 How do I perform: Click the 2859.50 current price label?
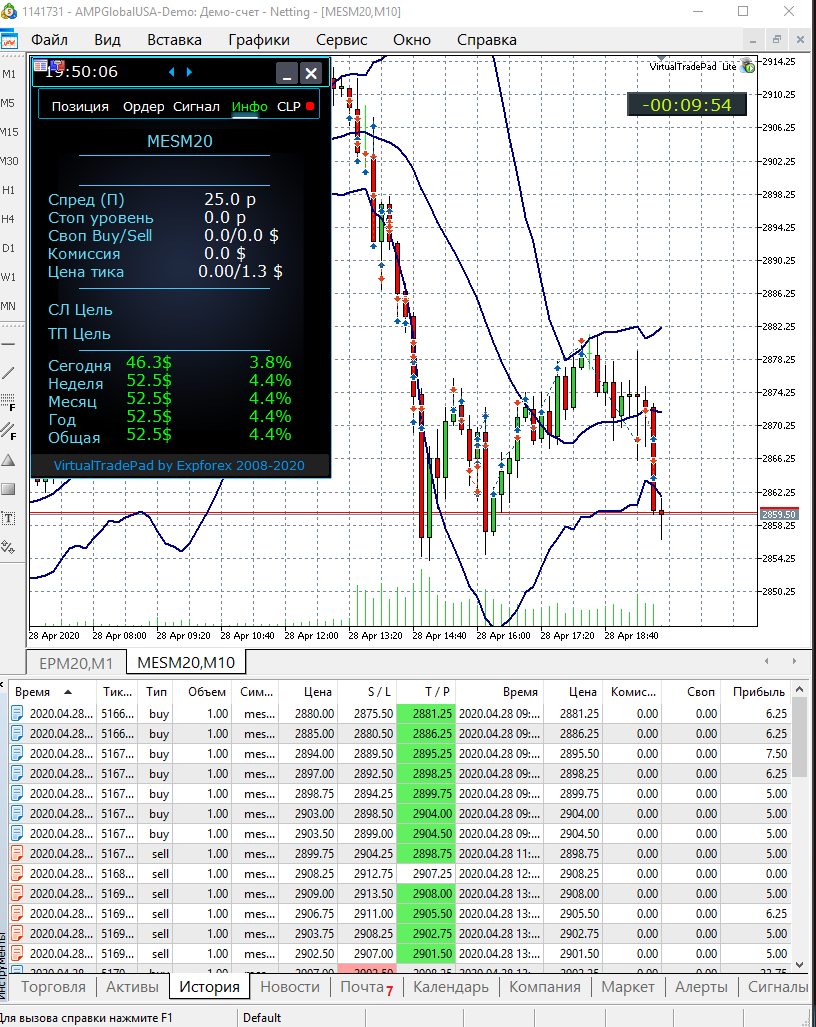tap(778, 515)
